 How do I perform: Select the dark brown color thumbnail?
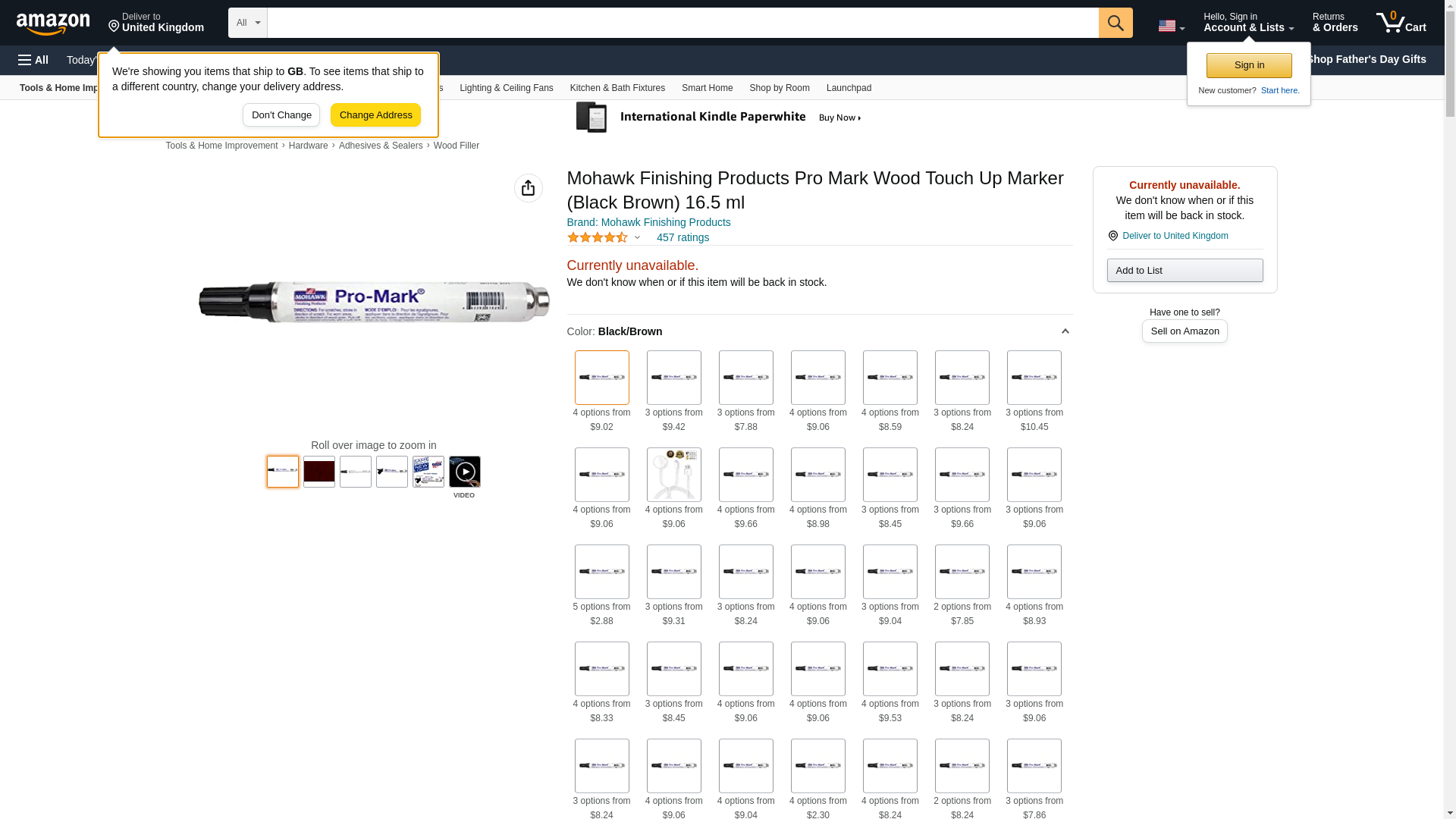[x=319, y=472]
